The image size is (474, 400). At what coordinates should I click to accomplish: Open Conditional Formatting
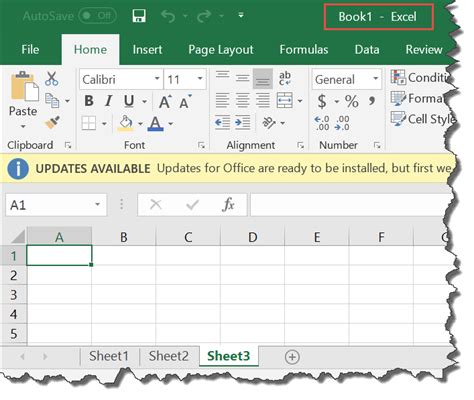[x=420, y=77]
